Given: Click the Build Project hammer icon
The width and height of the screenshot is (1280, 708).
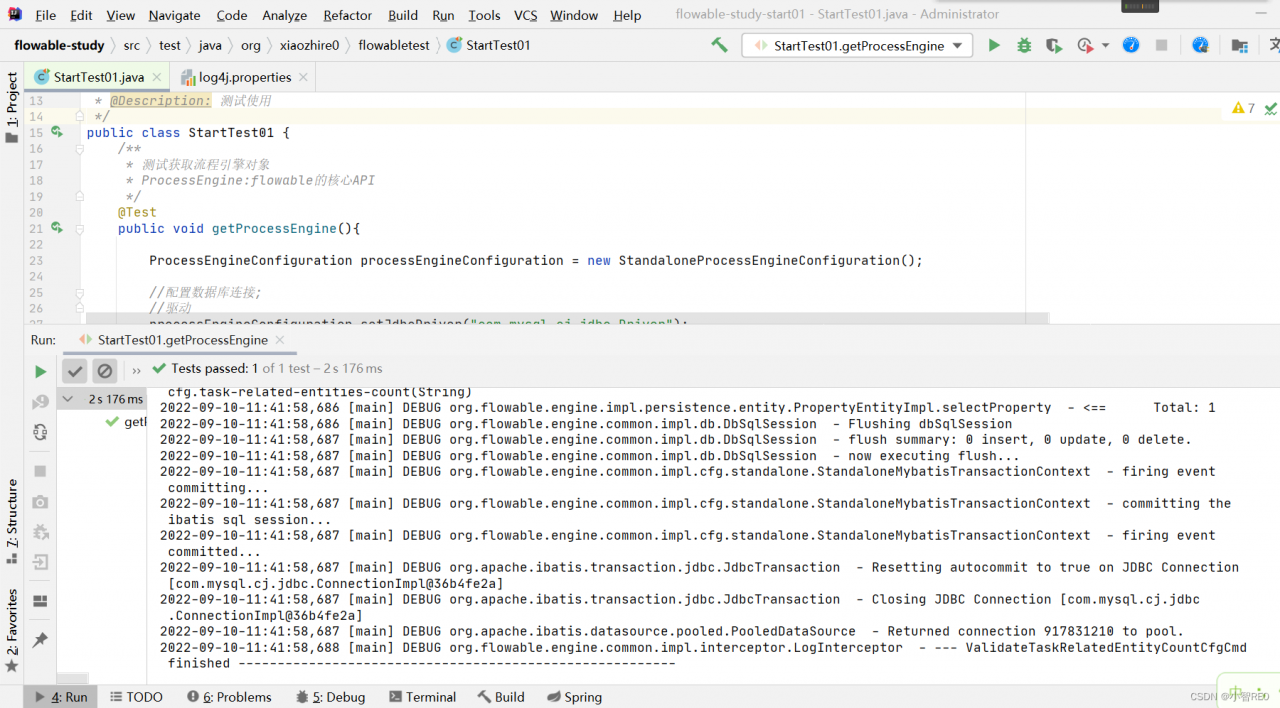Looking at the screenshot, I should click(719, 45).
